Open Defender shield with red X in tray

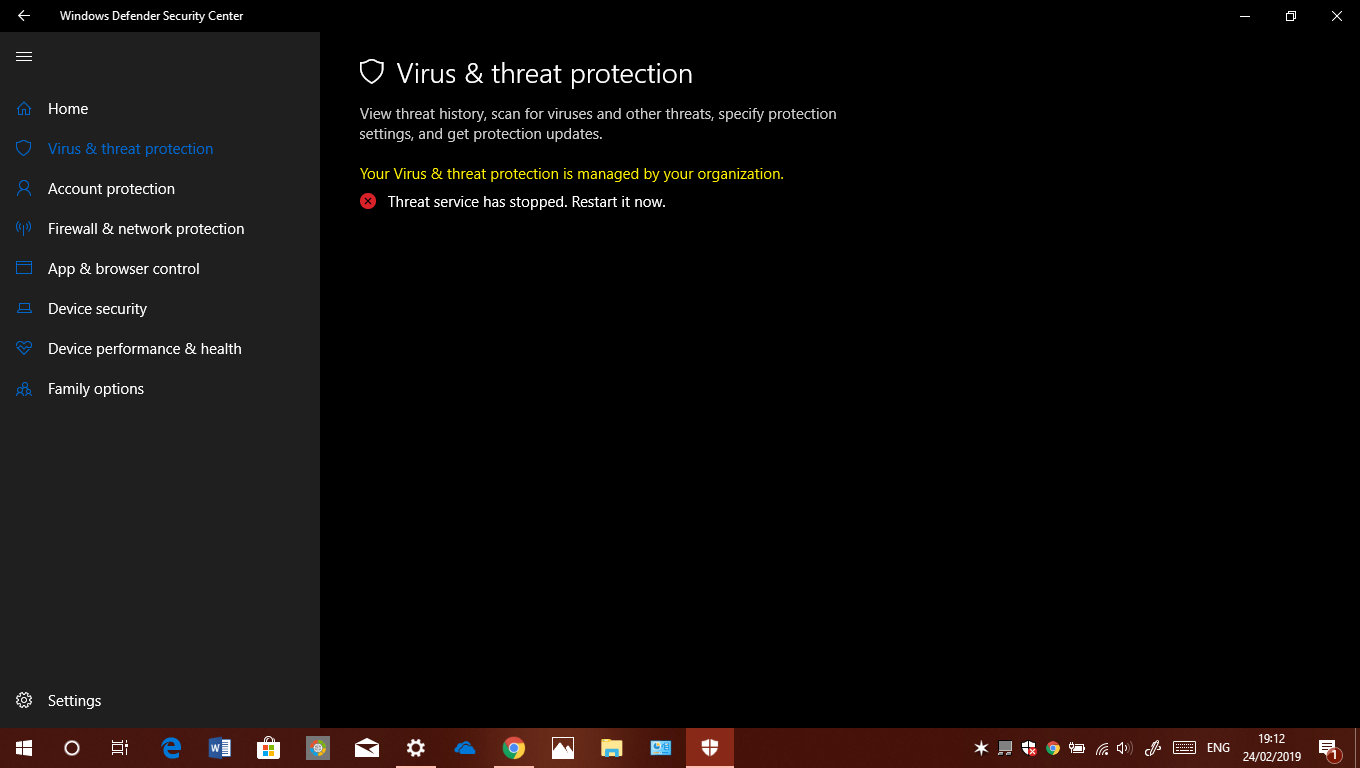pos(1029,748)
